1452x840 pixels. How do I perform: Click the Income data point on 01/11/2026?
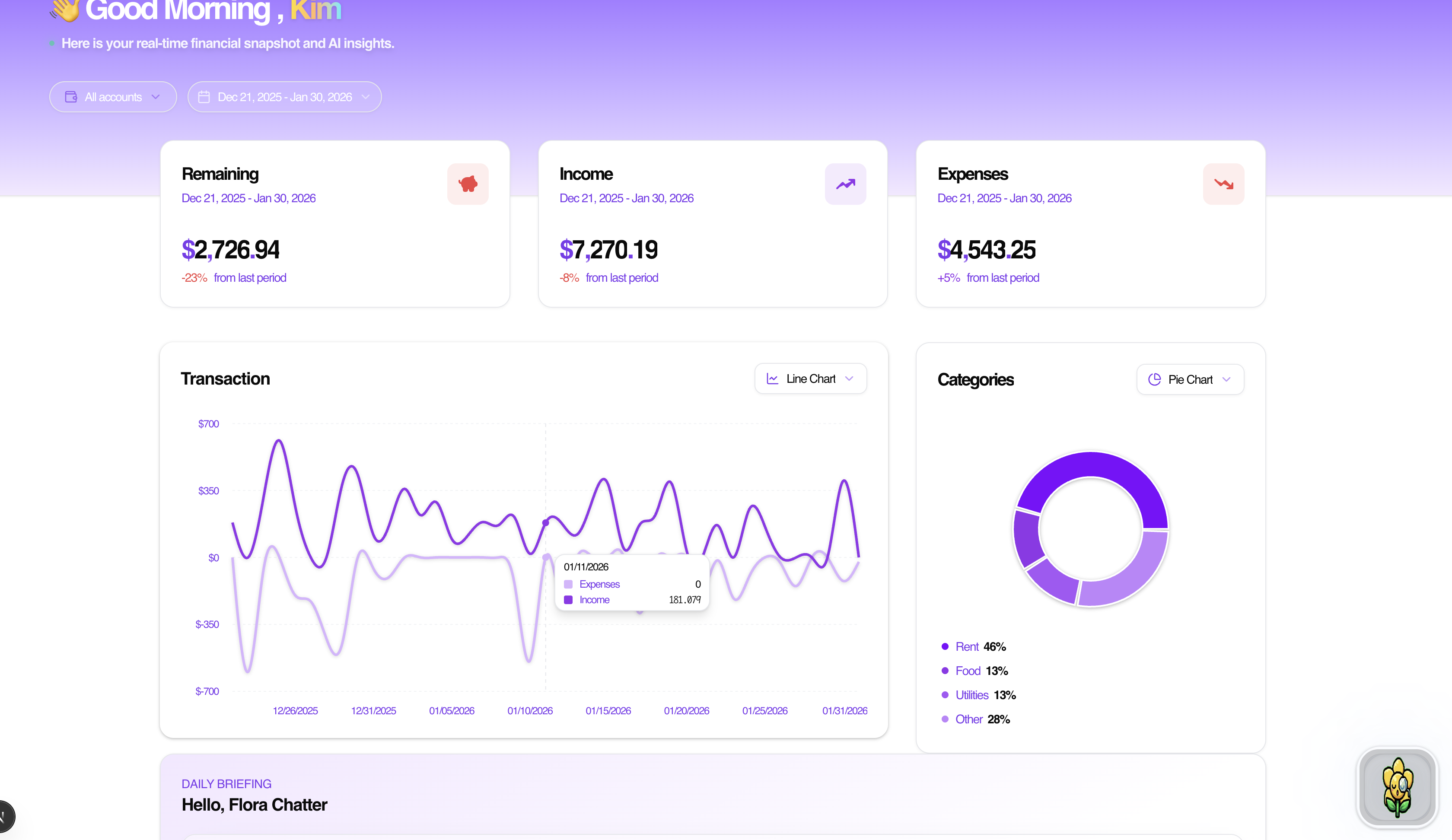click(x=546, y=522)
